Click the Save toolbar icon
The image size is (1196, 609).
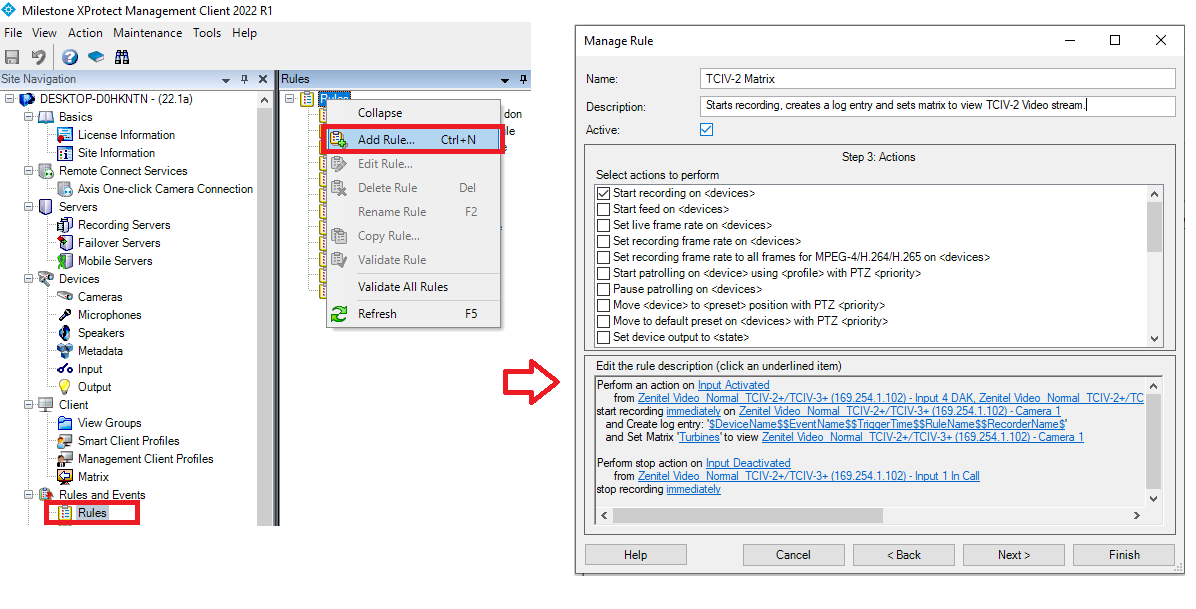(11, 56)
